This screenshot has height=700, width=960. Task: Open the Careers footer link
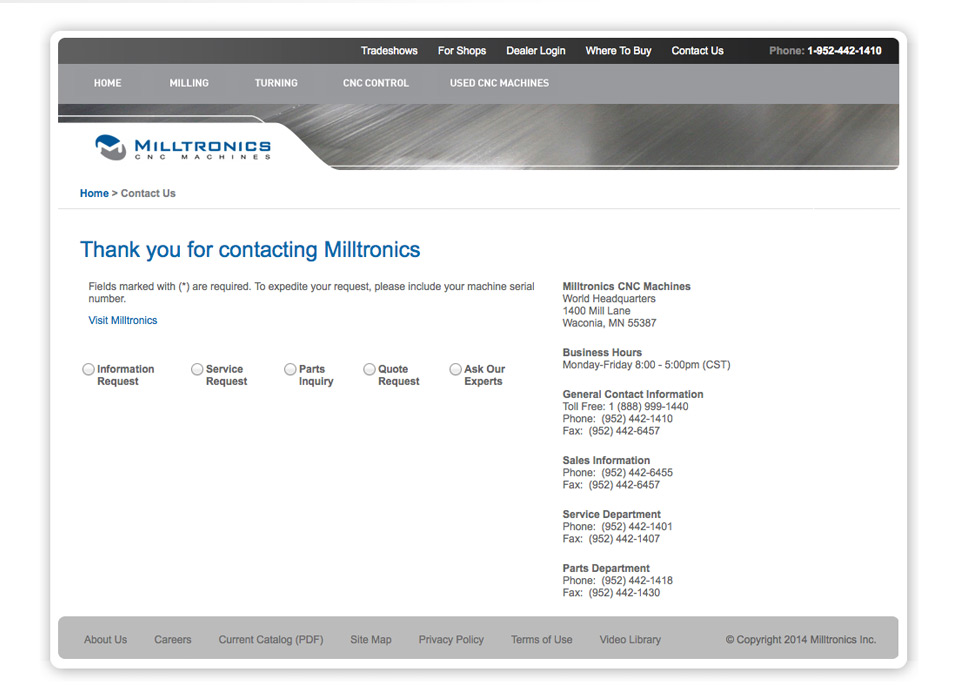click(173, 639)
